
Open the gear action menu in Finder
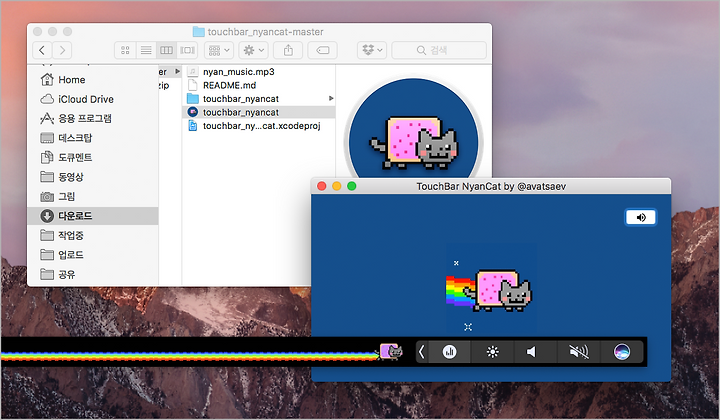click(x=253, y=50)
